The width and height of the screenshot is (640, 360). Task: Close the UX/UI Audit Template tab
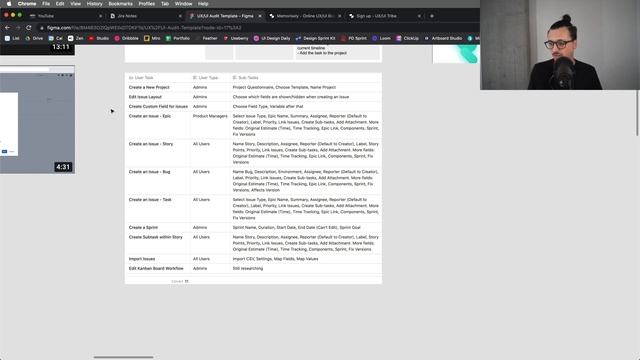click(x=260, y=16)
